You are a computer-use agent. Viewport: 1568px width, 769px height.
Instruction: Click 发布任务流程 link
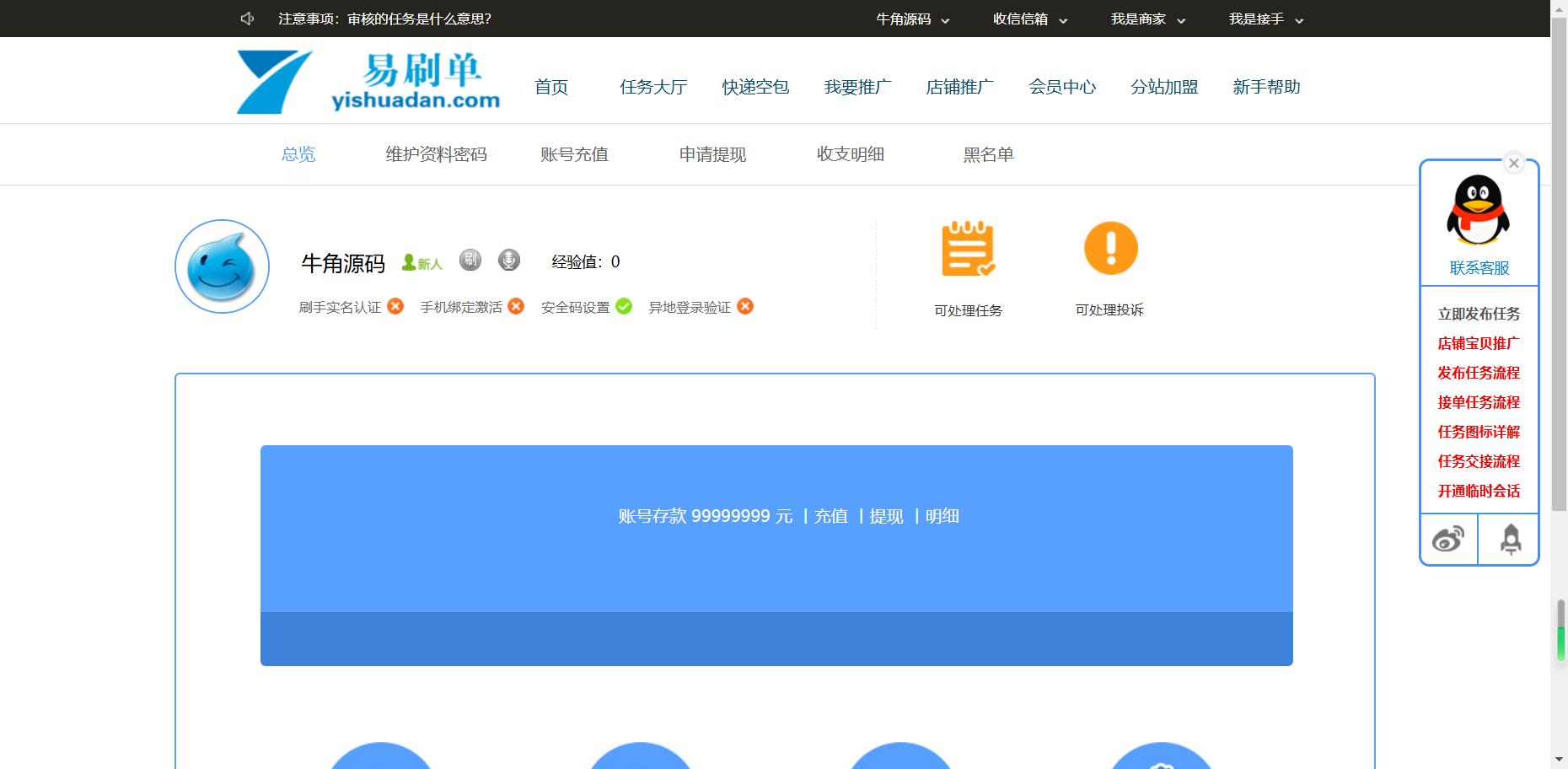click(x=1479, y=373)
